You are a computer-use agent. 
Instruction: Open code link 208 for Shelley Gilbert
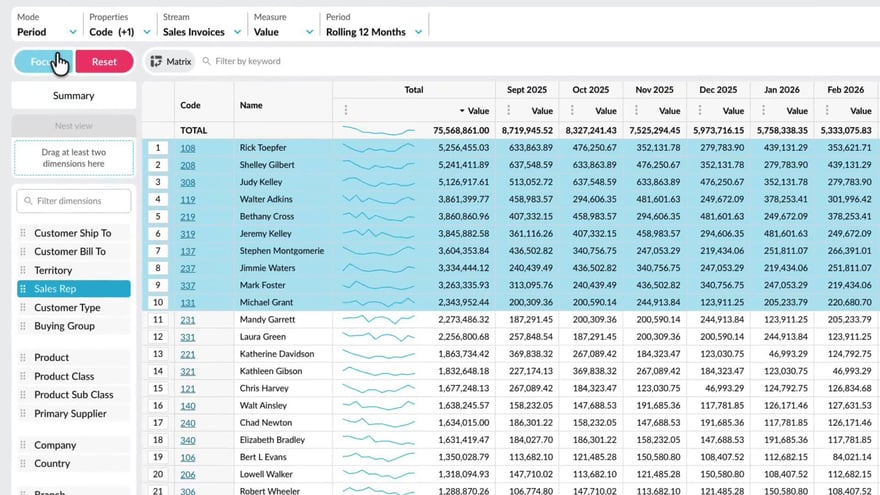[x=187, y=166]
